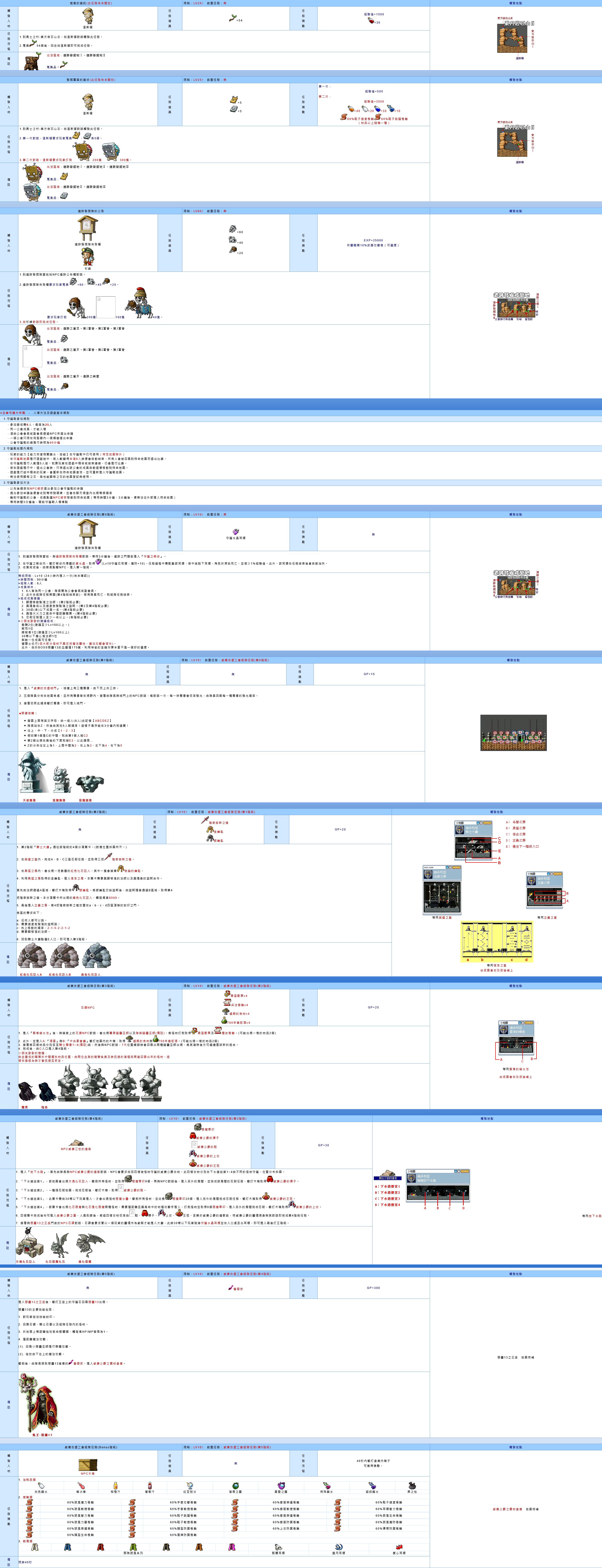This screenshot has width=602, height=1568.
Task: Click the GP+15 reward text
Action: coord(369,674)
